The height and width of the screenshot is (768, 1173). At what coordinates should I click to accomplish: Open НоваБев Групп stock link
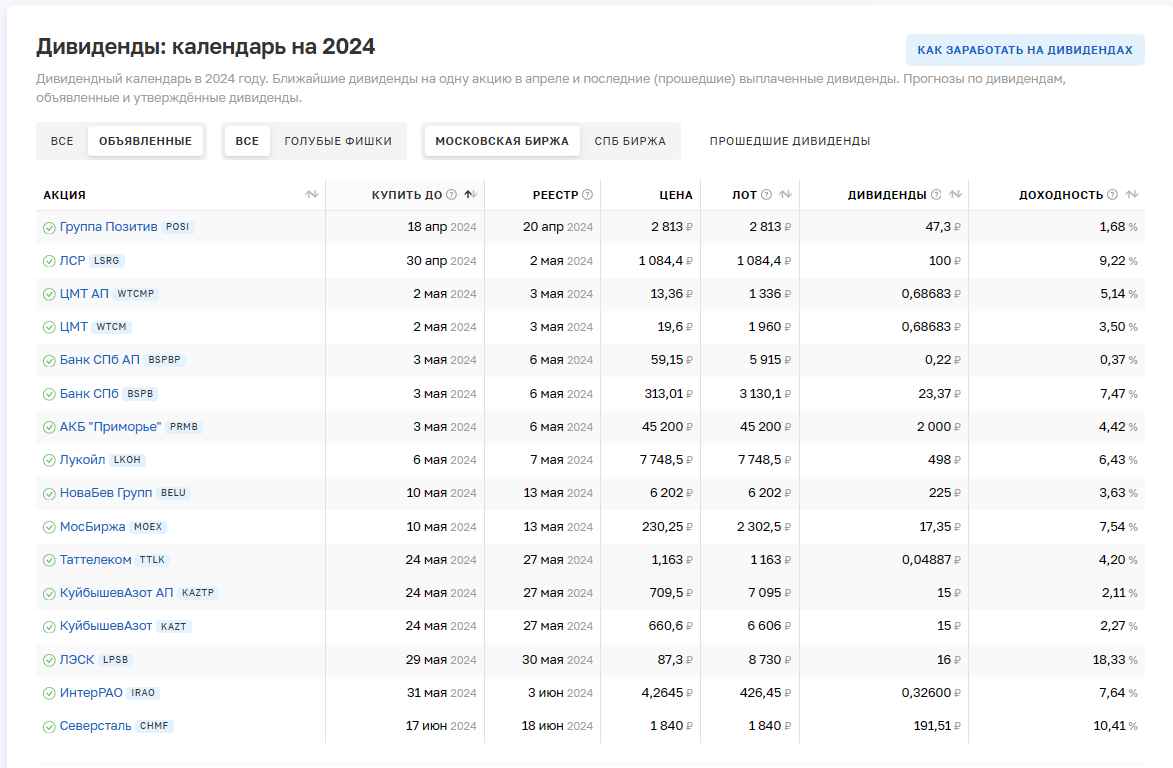(106, 492)
